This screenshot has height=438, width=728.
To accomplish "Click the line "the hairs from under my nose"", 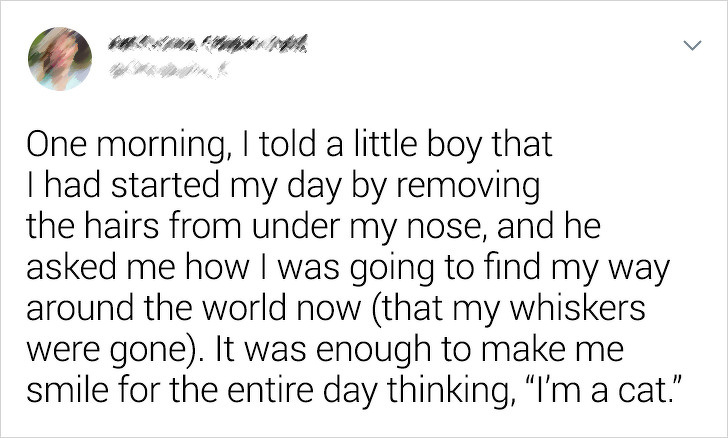I will click(x=313, y=227).
